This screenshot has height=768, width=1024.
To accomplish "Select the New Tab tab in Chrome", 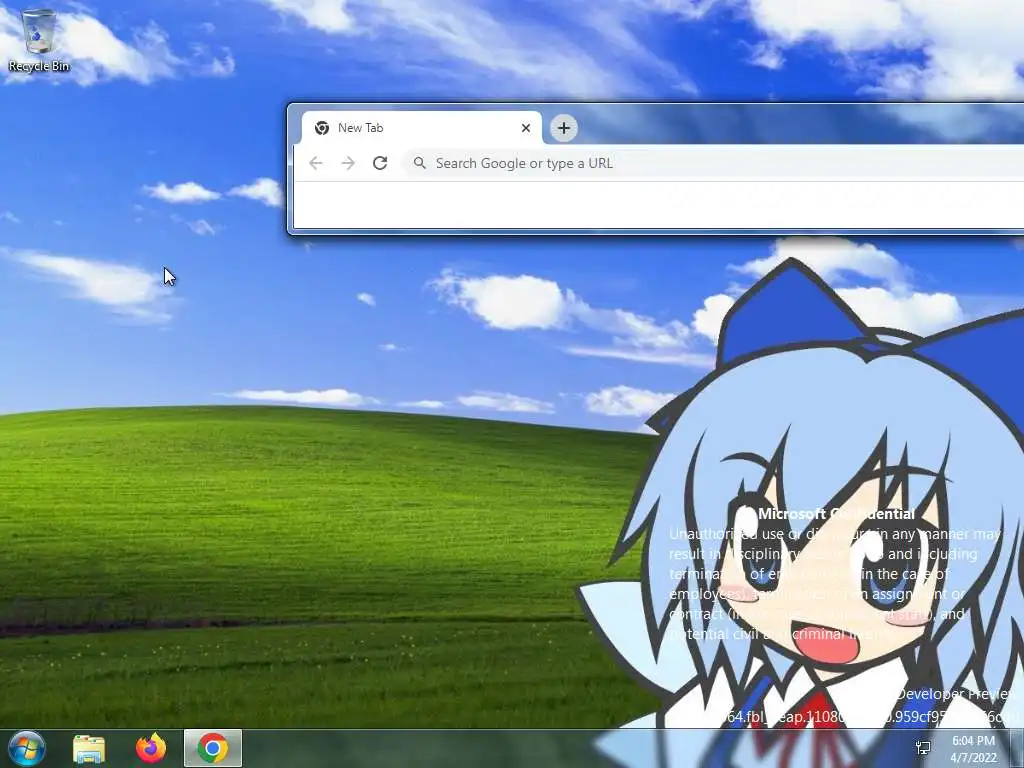I will (x=421, y=128).
